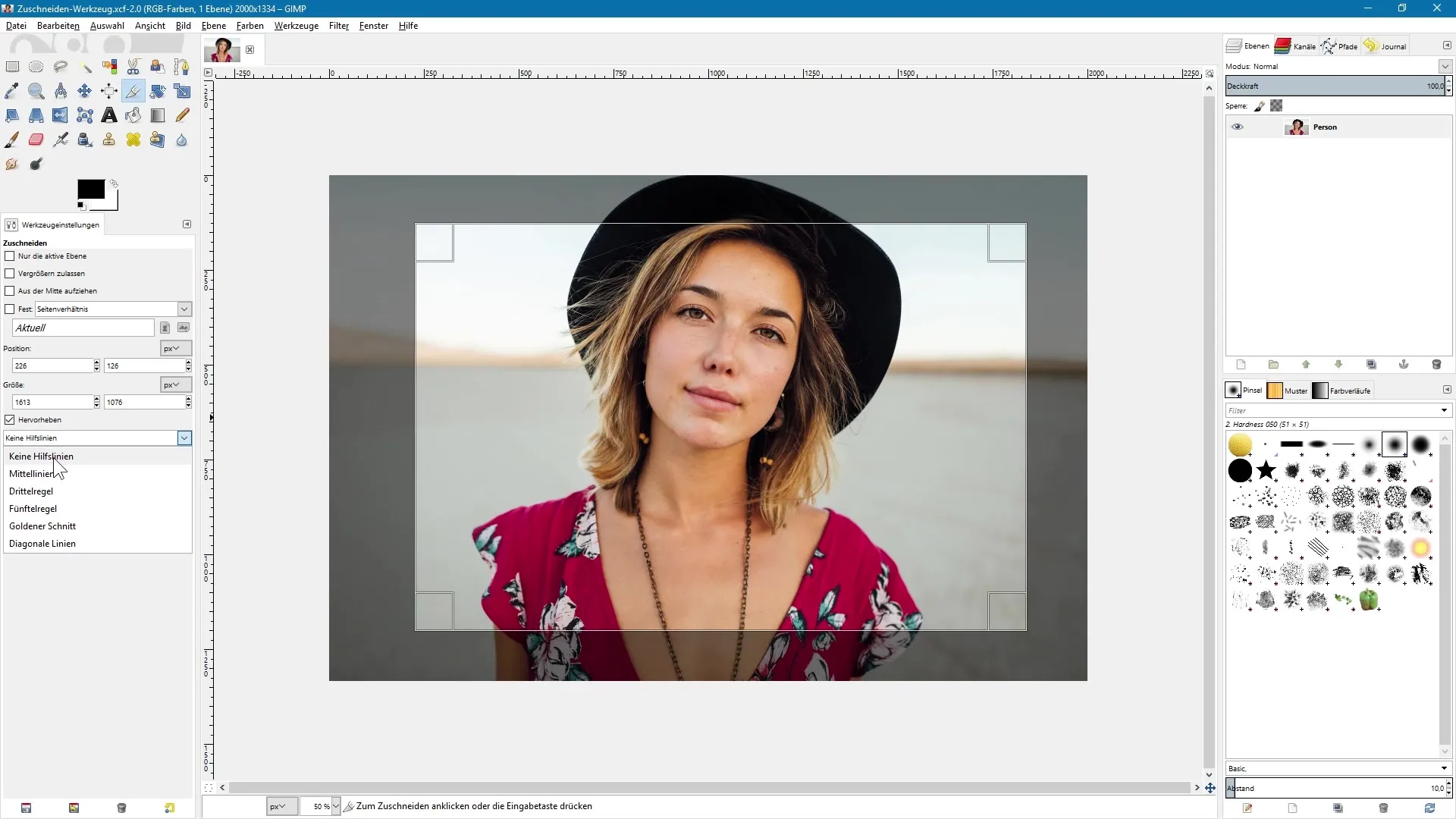This screenshot has height=819, width=1456.
Task: Select the Move tool
Action: (85, 91)
